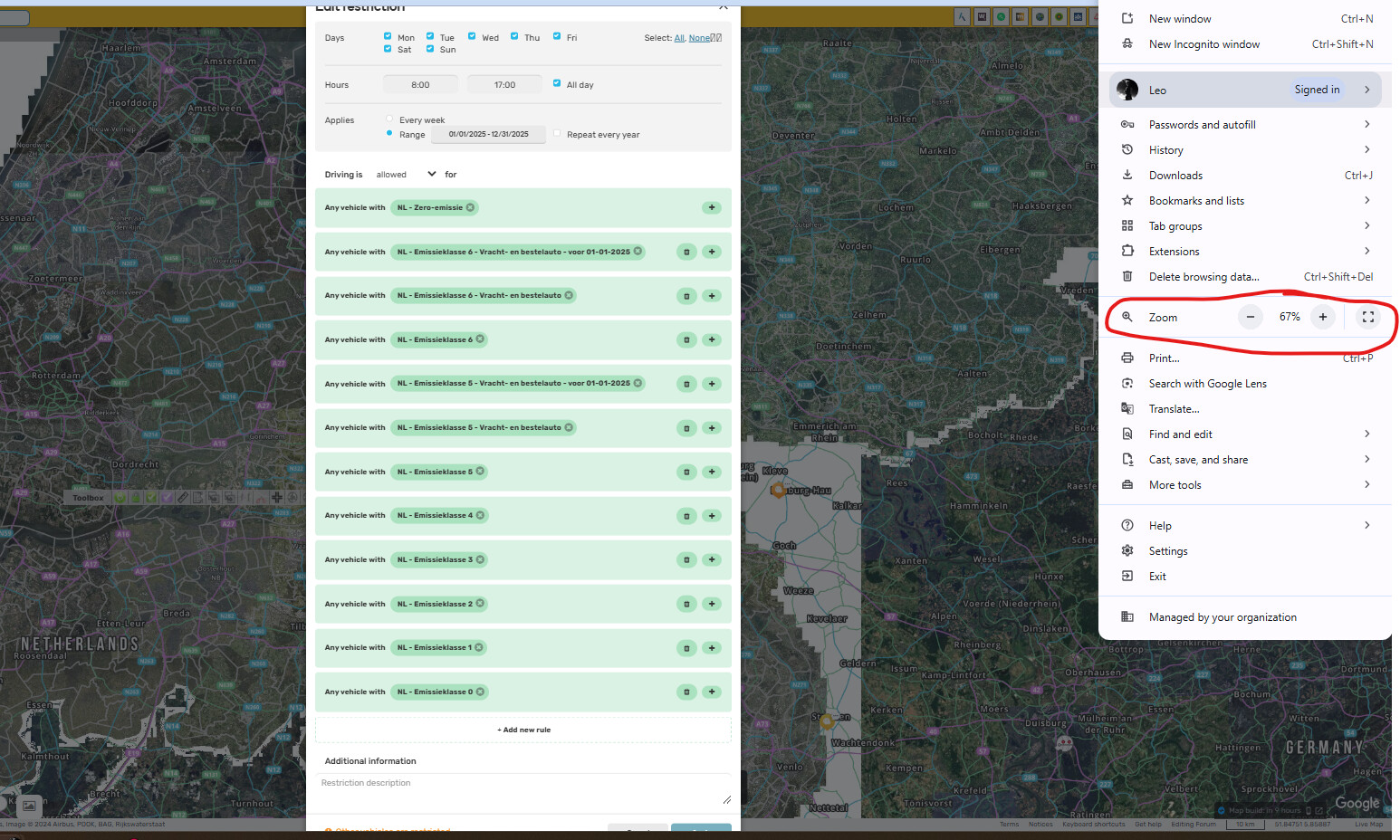
Task: Toggle the All day checkbox
Action: [x=557, y=83]
